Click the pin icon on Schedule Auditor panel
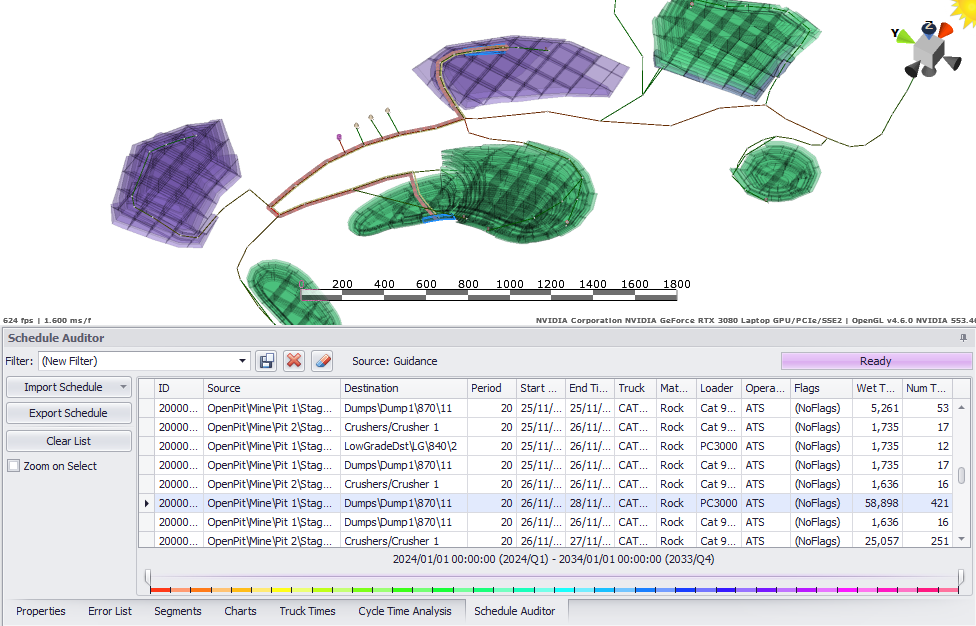Viewport: 976px width, 626px height. pos(963,339)
